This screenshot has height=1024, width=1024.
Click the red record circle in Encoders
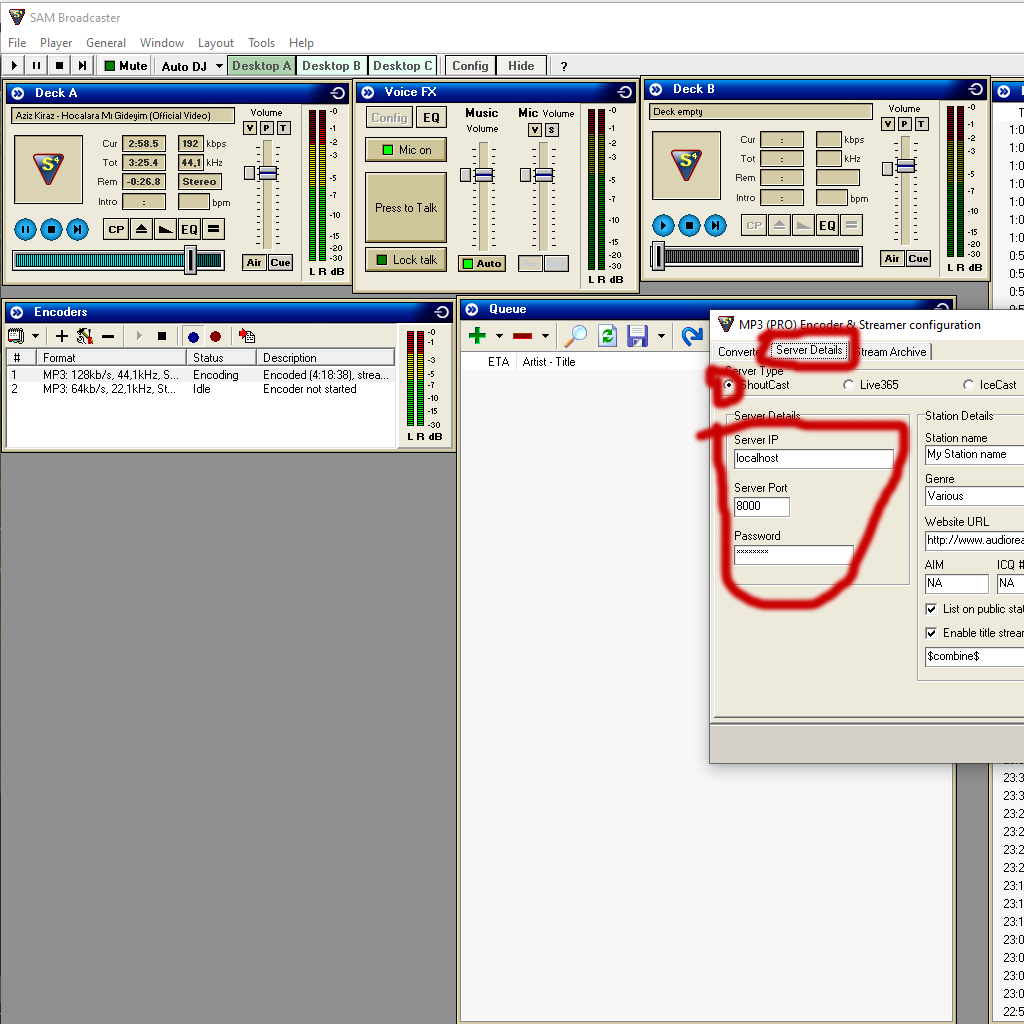point(216,337)
